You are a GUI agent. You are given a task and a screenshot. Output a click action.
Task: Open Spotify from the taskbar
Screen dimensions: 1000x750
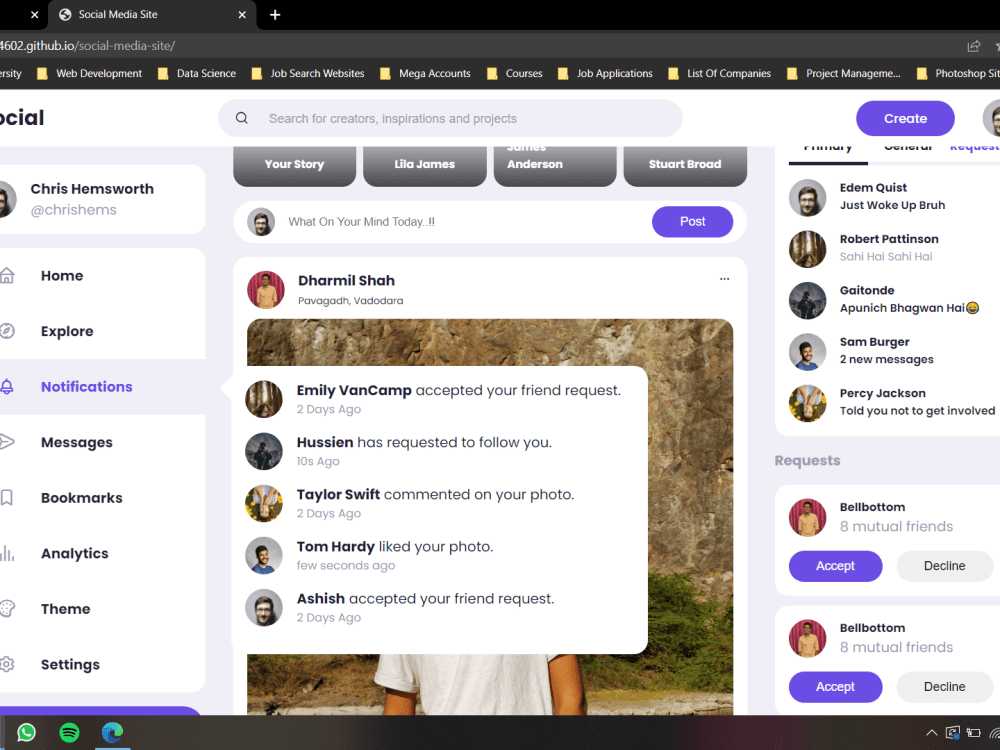[69, 732]
